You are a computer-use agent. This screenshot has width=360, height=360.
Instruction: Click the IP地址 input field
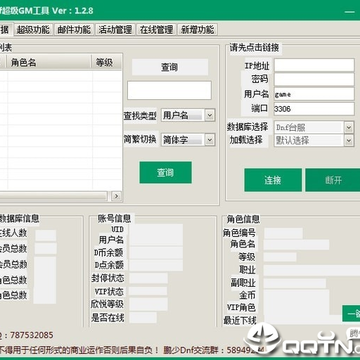pos(314,65)
